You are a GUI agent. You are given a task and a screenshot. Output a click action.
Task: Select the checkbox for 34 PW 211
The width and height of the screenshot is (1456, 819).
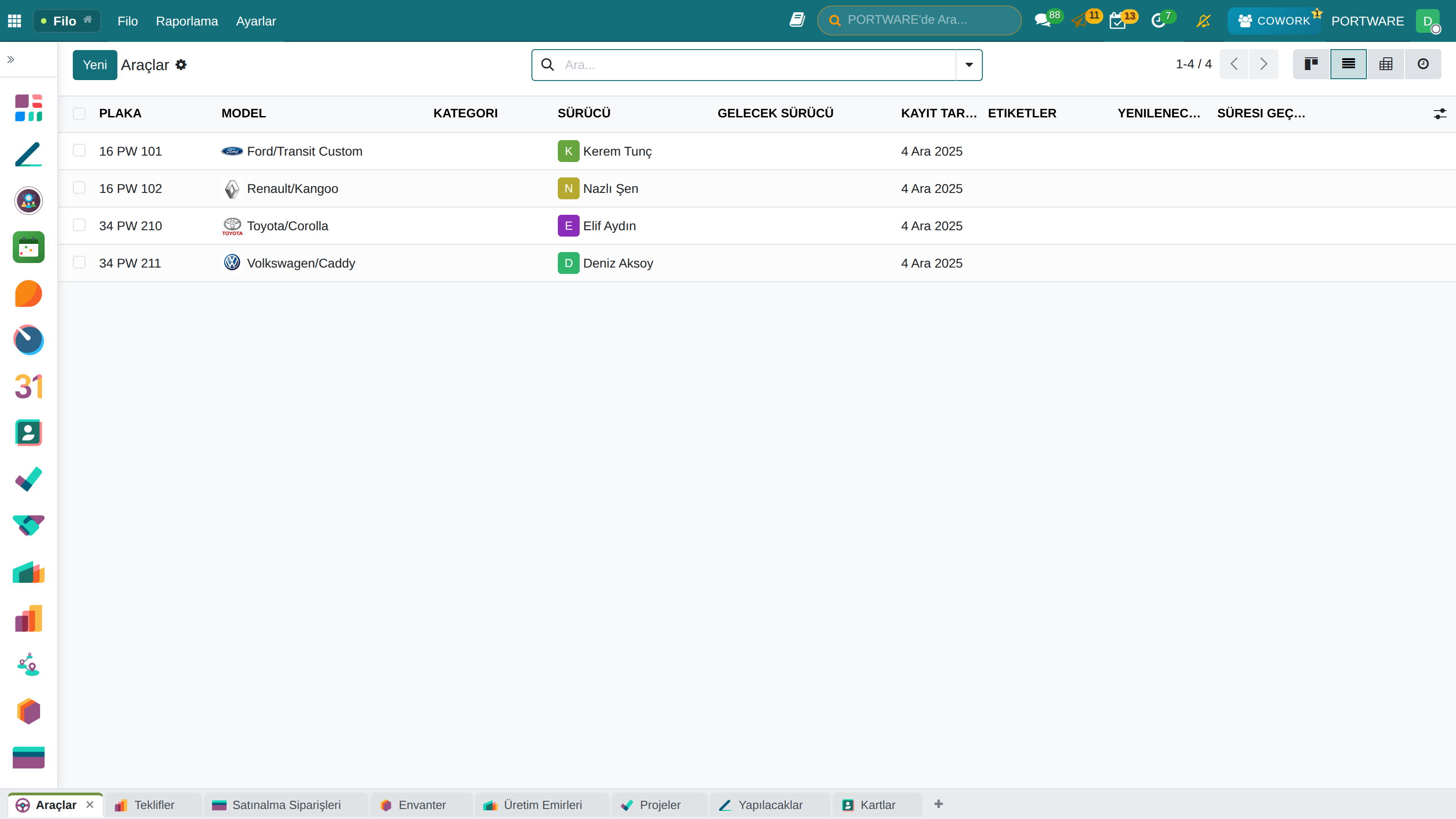click(x=79, y=262)
